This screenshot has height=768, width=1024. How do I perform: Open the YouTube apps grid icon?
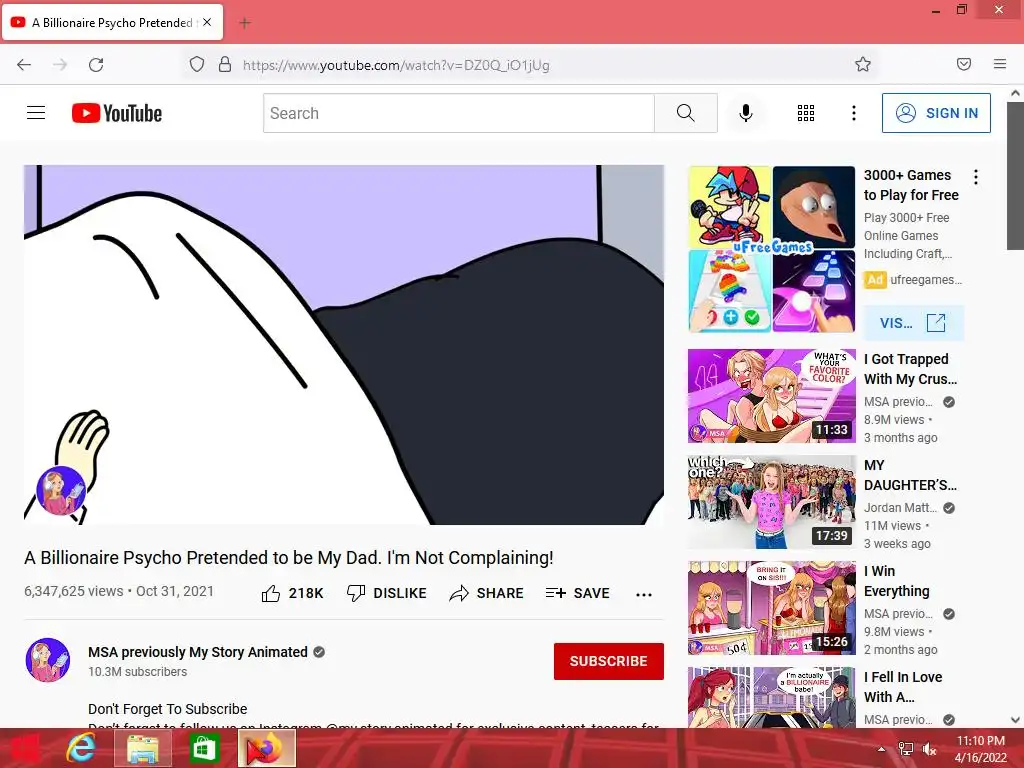click(x=806, y=113)
